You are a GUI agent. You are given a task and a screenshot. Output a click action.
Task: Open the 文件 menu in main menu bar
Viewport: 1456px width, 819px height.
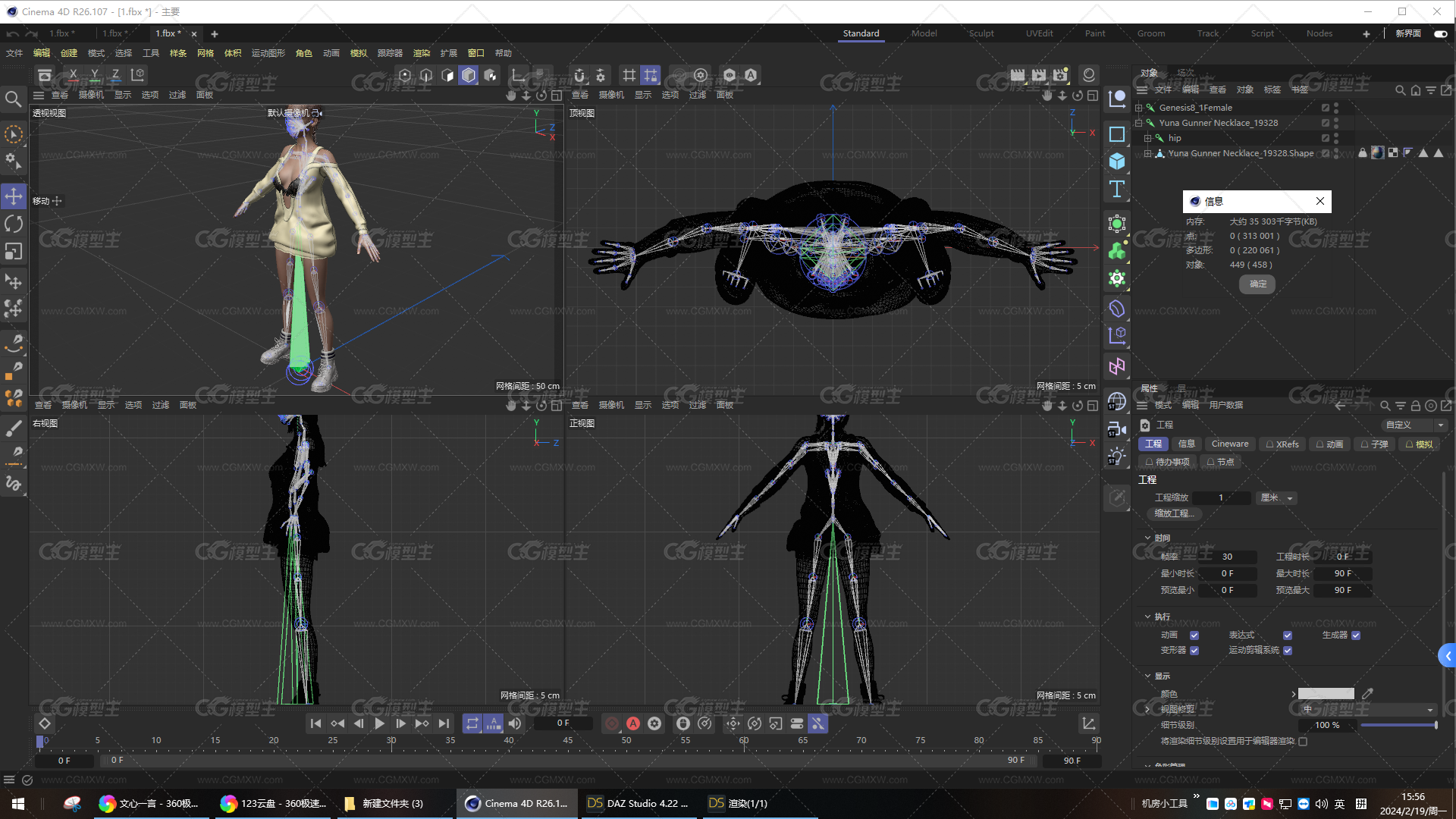[14, 53]
